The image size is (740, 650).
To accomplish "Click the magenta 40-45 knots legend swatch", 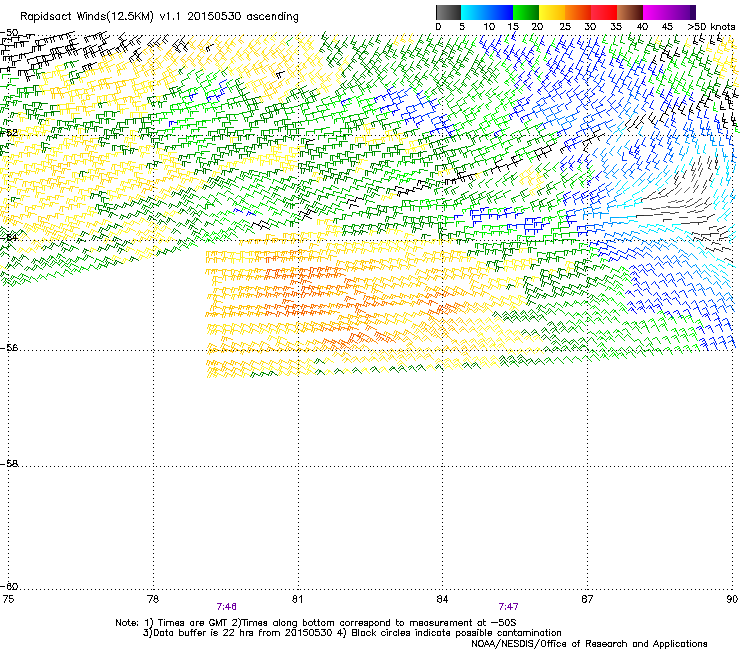I will click(656, 12).
